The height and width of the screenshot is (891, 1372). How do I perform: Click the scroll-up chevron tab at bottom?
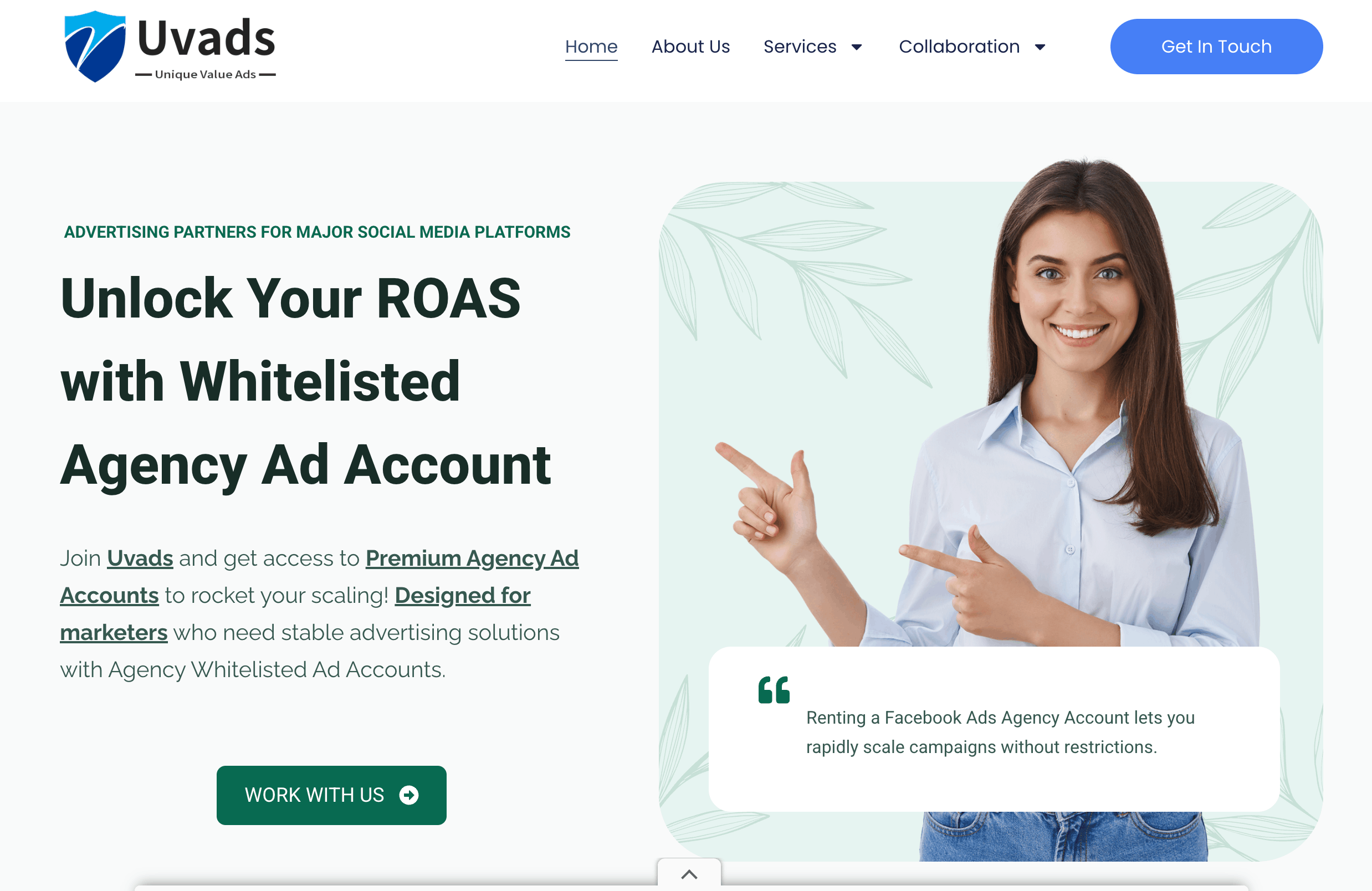coord(689,874)
